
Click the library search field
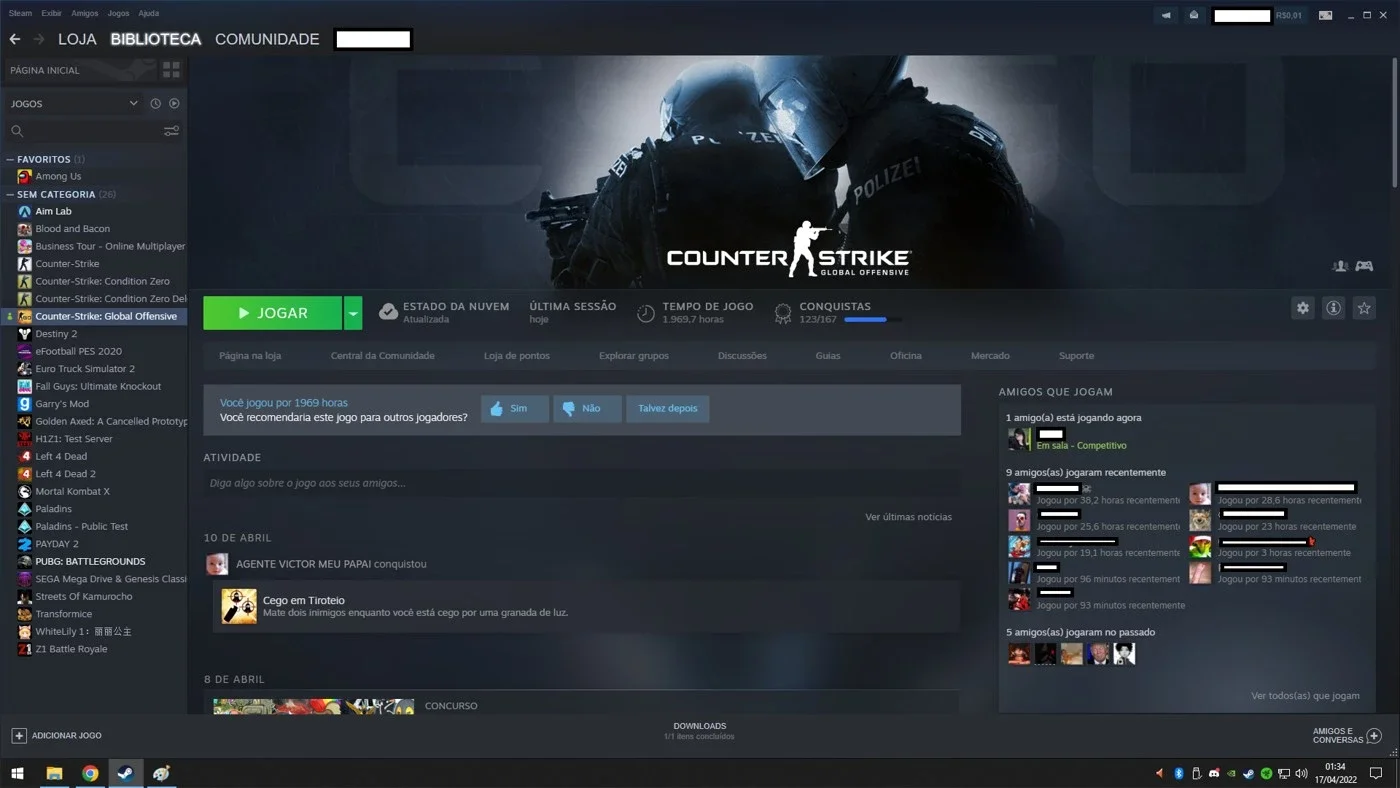coord(83,131)
